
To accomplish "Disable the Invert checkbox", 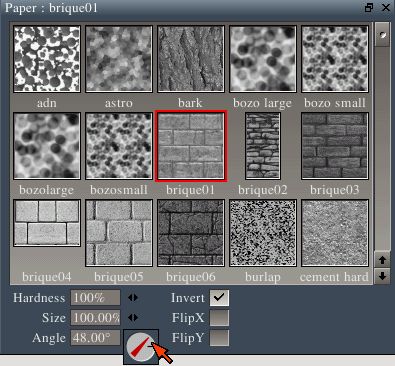I will pyautogui.click(x=219, y=298).
